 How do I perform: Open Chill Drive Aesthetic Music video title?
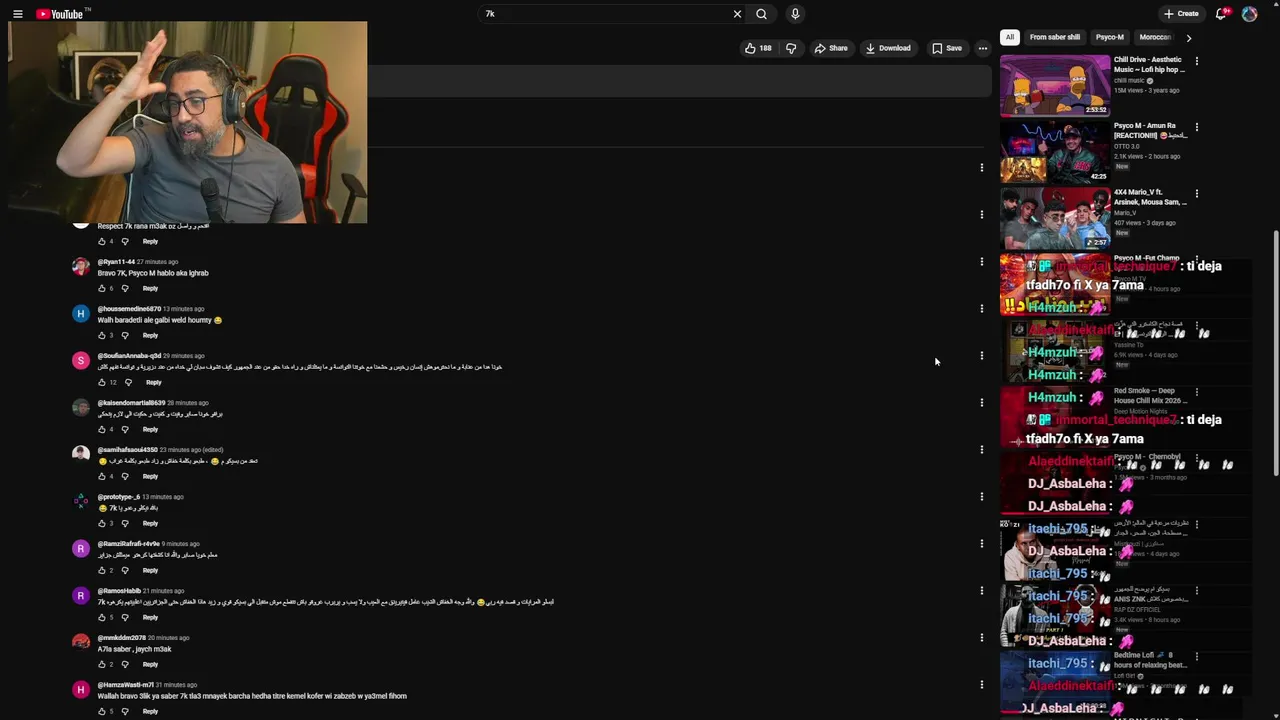click(x=1150, y=65)
